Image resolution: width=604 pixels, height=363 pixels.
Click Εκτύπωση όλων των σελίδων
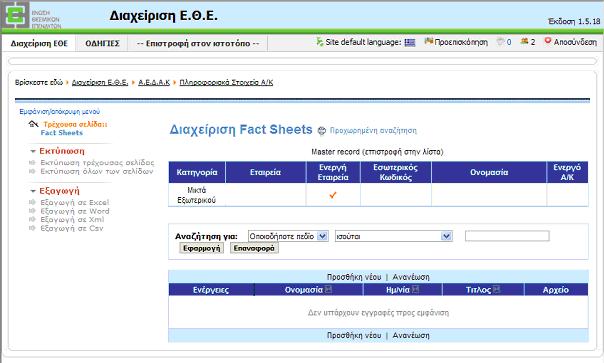(97, 171)
